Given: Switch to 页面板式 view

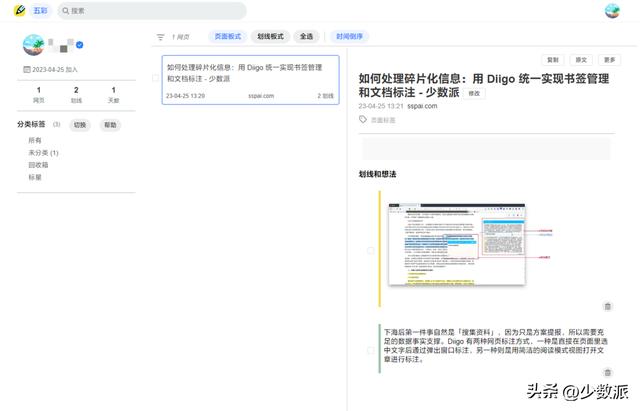Looking at the screenshot, I should pos(228,36).
